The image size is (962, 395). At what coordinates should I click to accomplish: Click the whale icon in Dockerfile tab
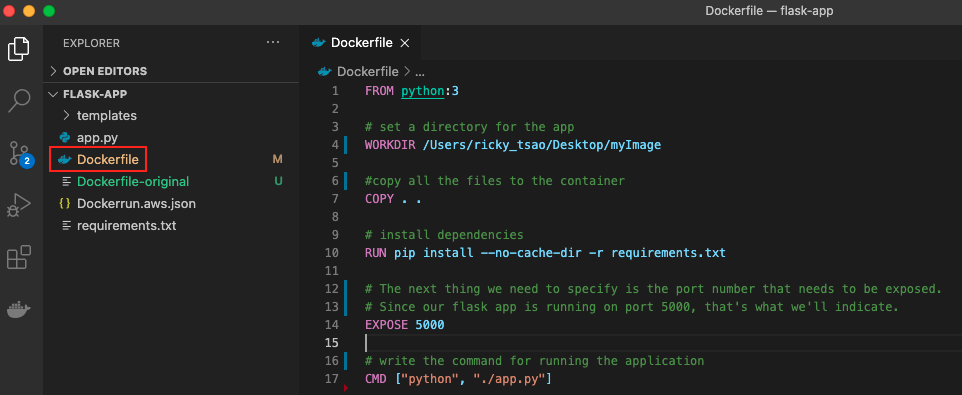coord(318,43)
